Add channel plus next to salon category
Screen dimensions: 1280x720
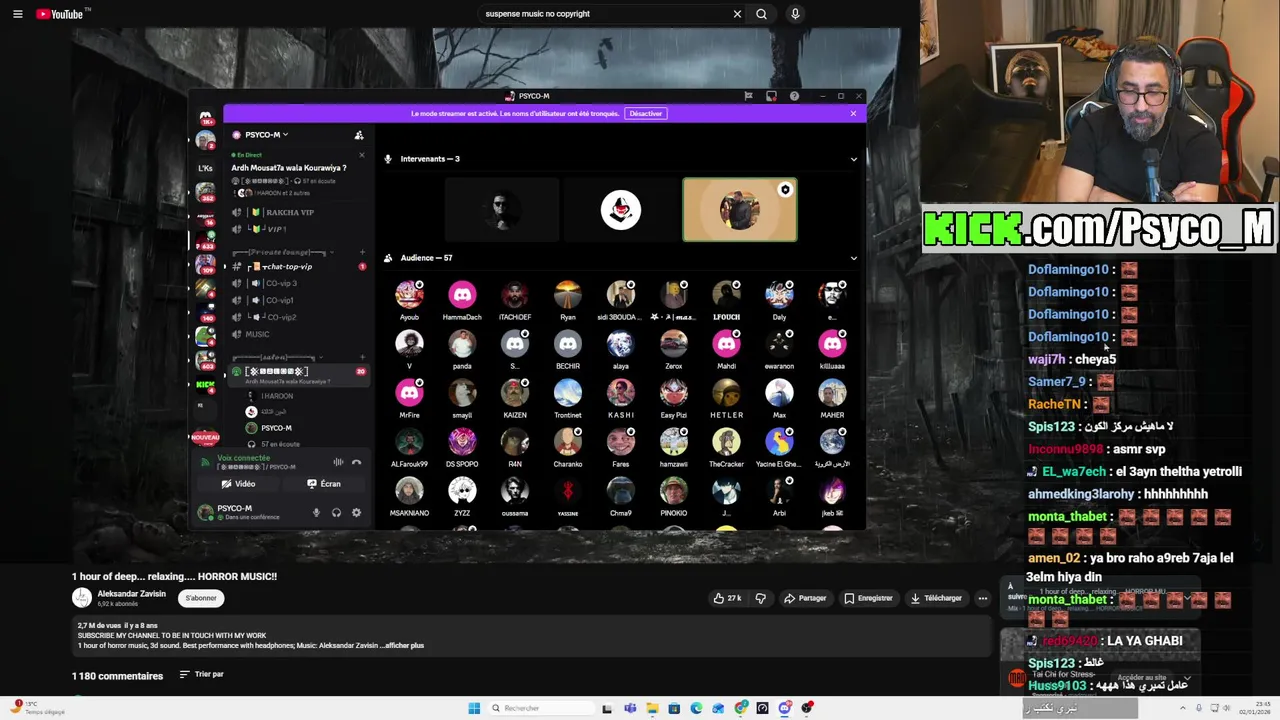361,357
